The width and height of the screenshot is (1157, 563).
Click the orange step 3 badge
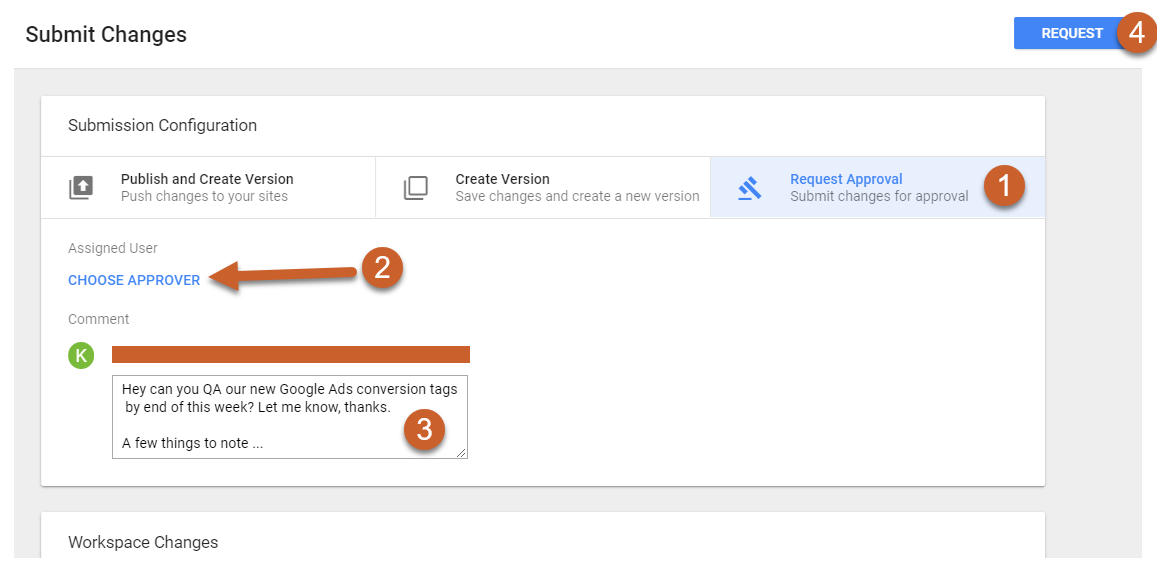tap(425, 430)
